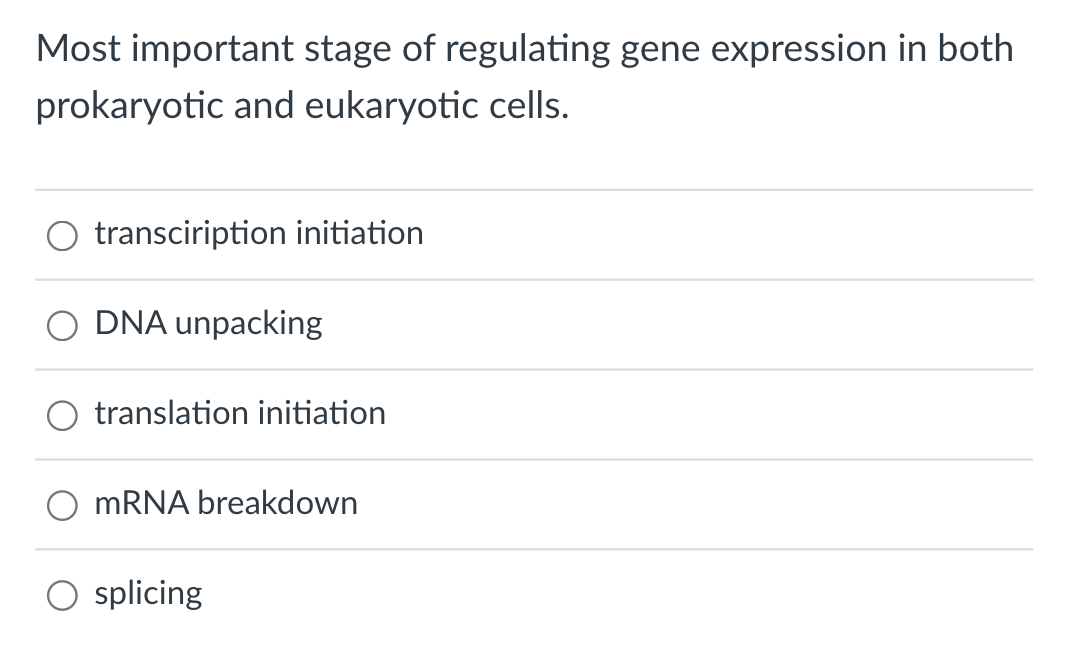1070x664 pixels.
Task: Select the transciription initiation radio button
Action: pos(62,236)
